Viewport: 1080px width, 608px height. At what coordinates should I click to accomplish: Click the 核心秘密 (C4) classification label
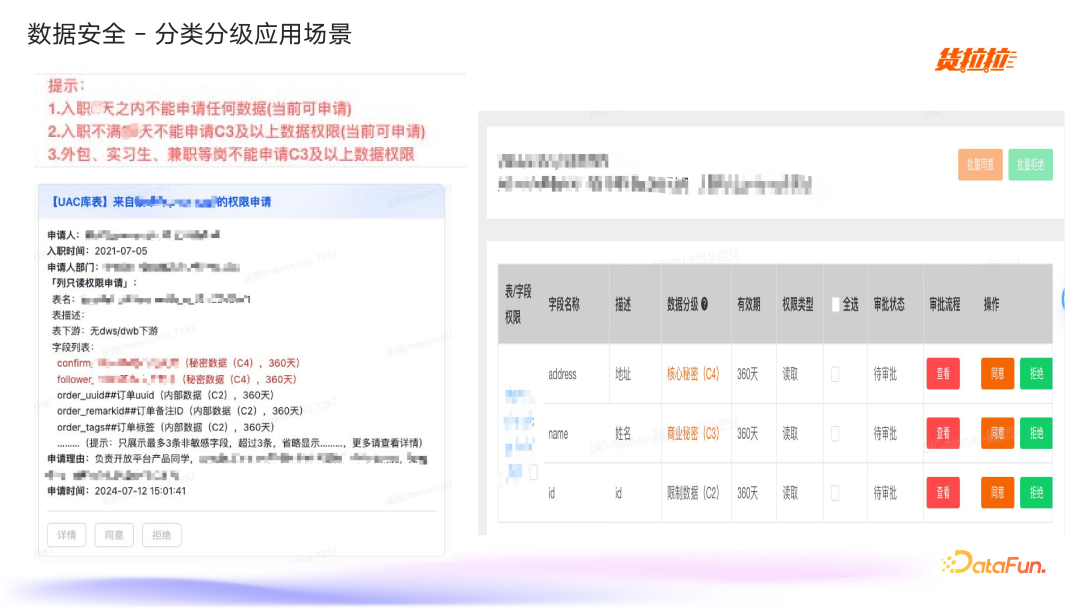point(692,374)
